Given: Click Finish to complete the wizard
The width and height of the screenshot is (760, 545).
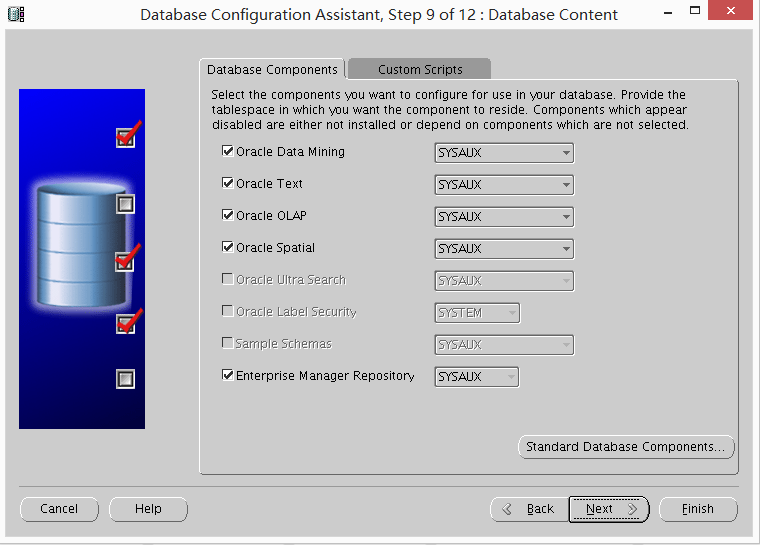Looking at the screenshot, I should [698, 509].
